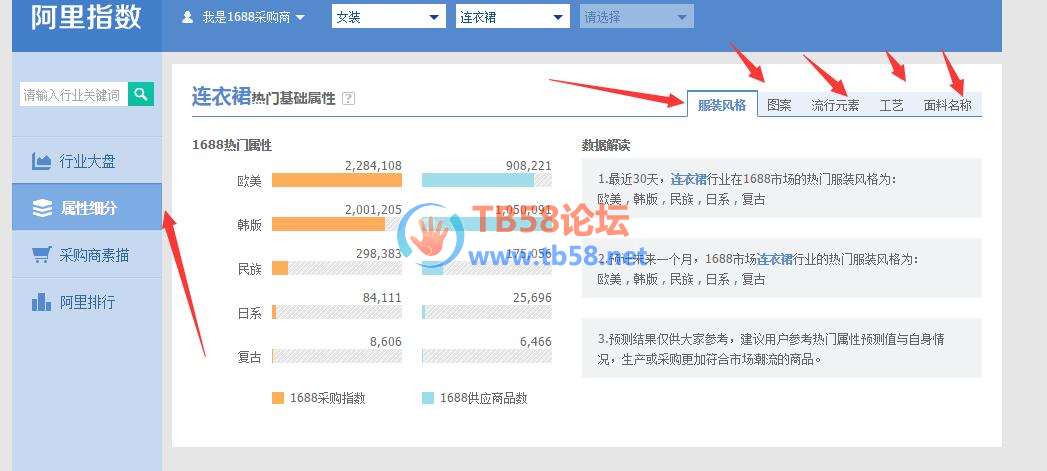
Task: Click the orange 欧美 purchase index bar
Action: [337, 180]
